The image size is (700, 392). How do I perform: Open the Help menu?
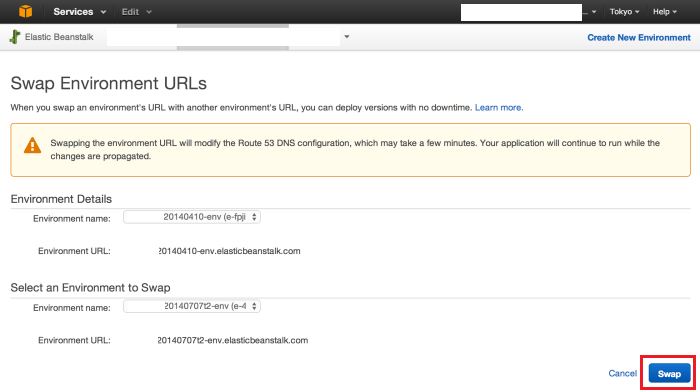(x=665, y=12)
